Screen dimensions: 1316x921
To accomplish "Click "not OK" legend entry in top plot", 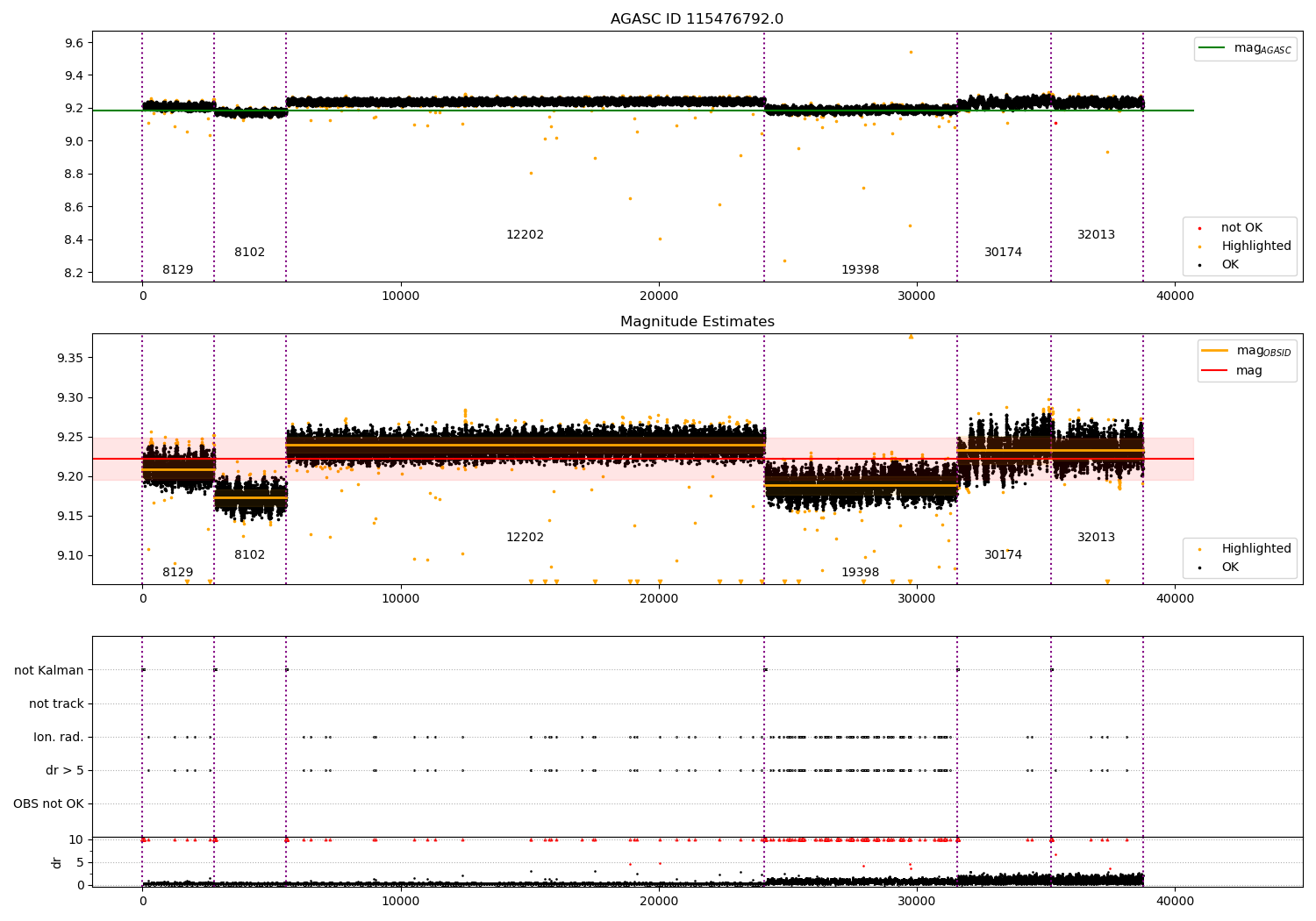I will pos(1240,228).
